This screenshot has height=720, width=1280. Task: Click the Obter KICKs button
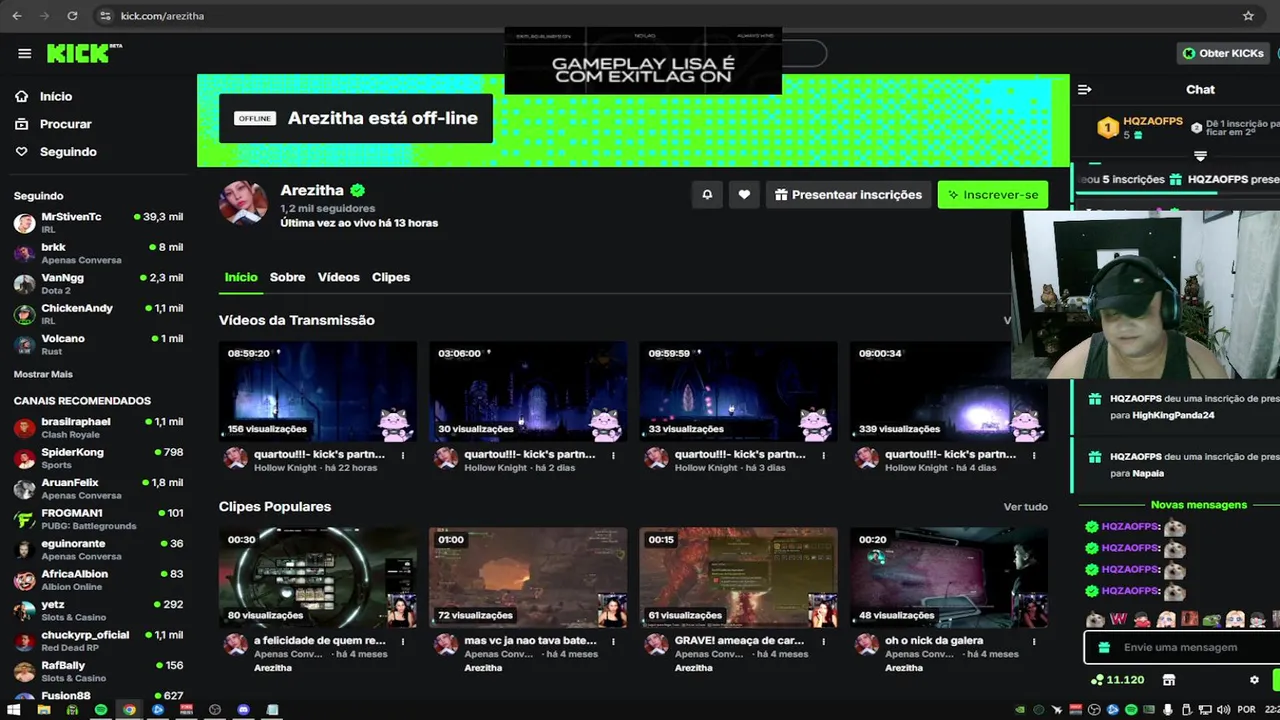pos(1223,53)
